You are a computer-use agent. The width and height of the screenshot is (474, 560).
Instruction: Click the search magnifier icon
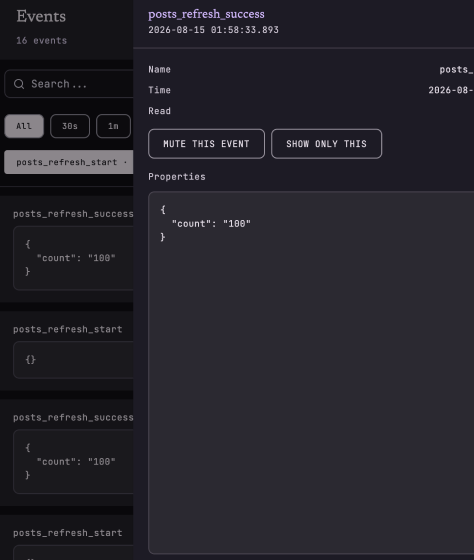click(x=19, y=84)
